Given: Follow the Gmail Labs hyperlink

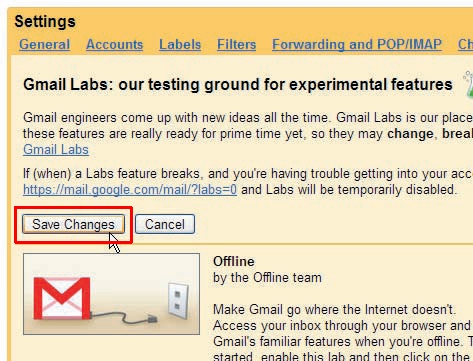Looking at the screenshot, I should click(56, 150).
